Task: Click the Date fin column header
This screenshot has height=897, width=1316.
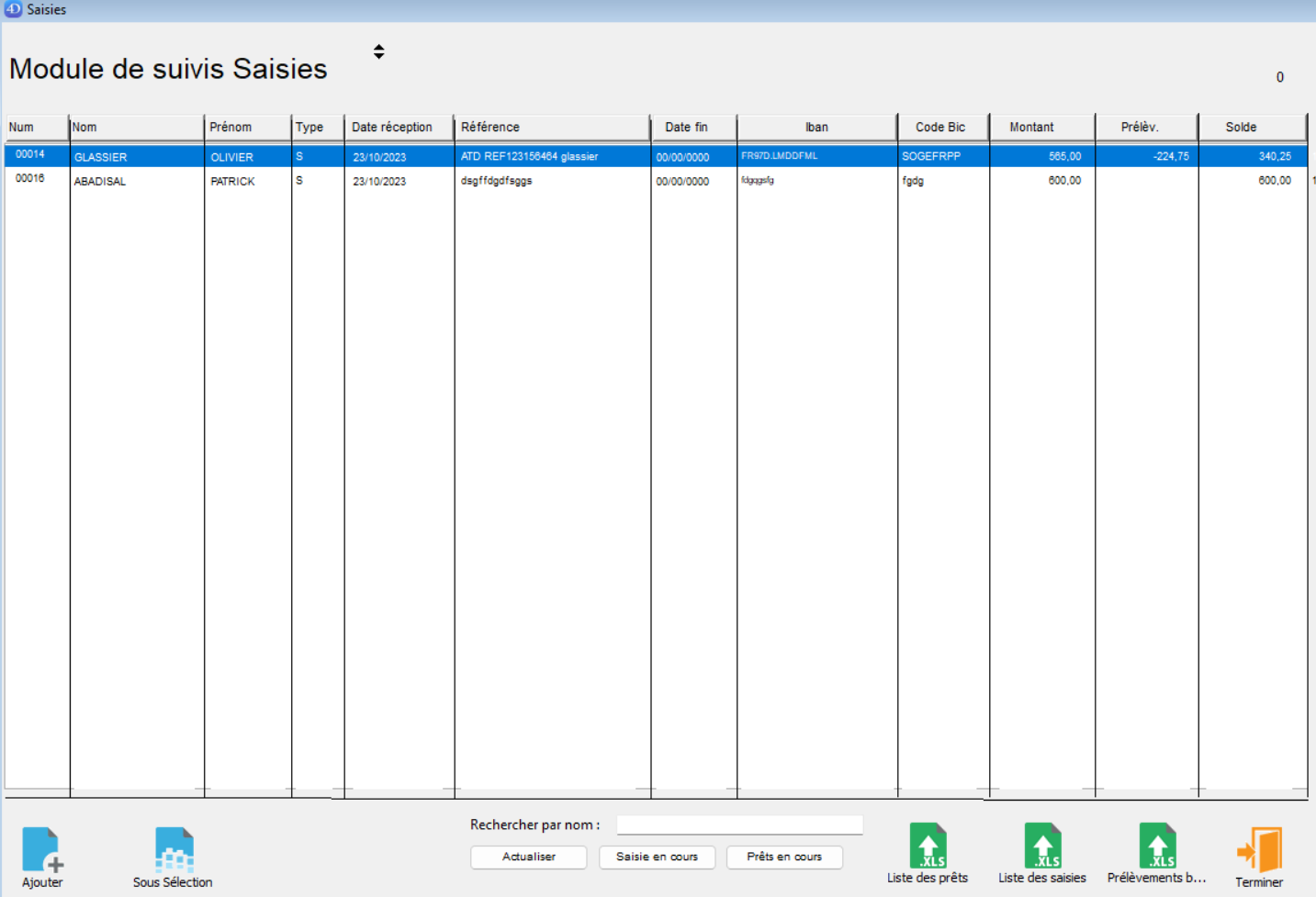Action: [694, 128]
